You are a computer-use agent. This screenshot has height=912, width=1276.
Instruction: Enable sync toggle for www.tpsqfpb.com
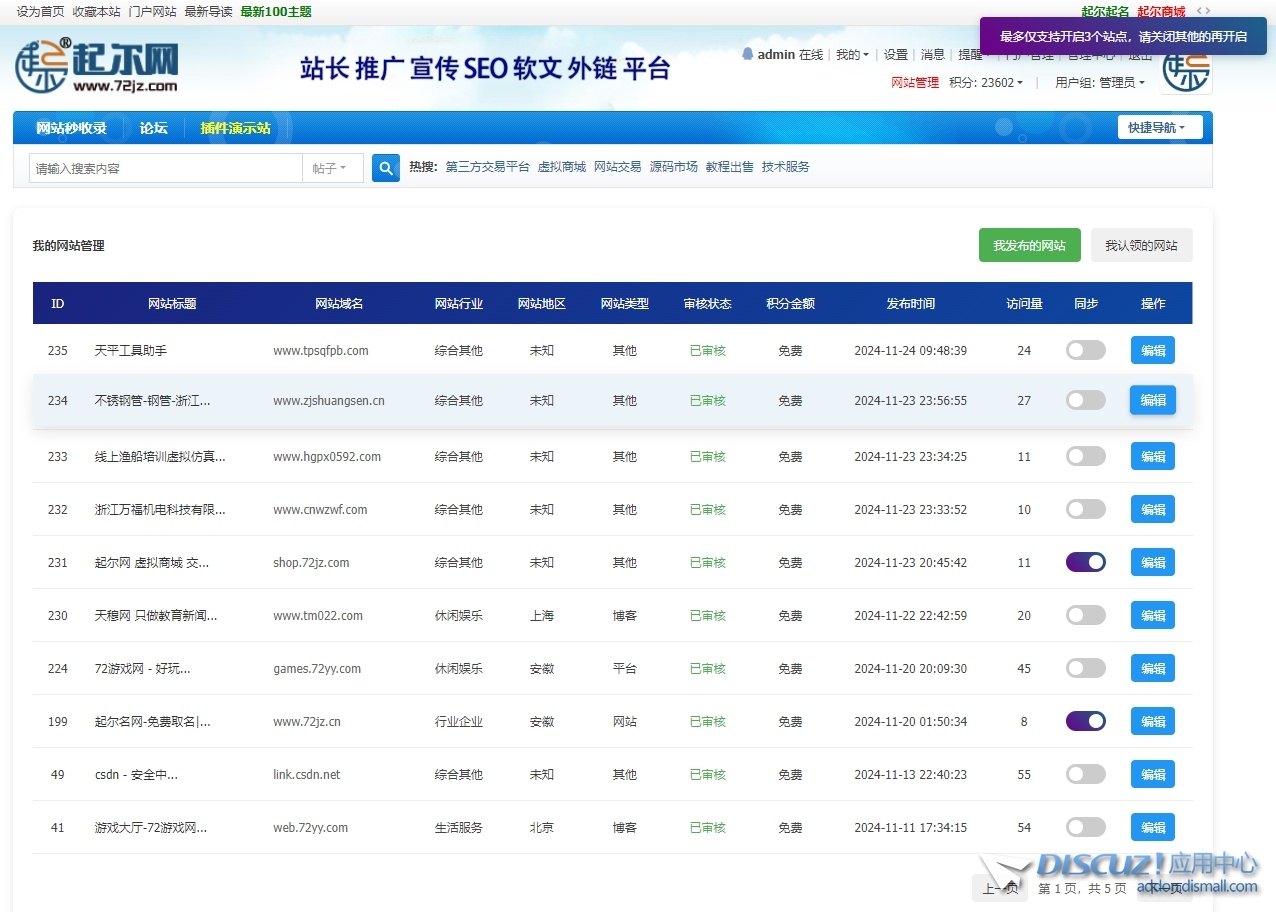(1085, 350)
